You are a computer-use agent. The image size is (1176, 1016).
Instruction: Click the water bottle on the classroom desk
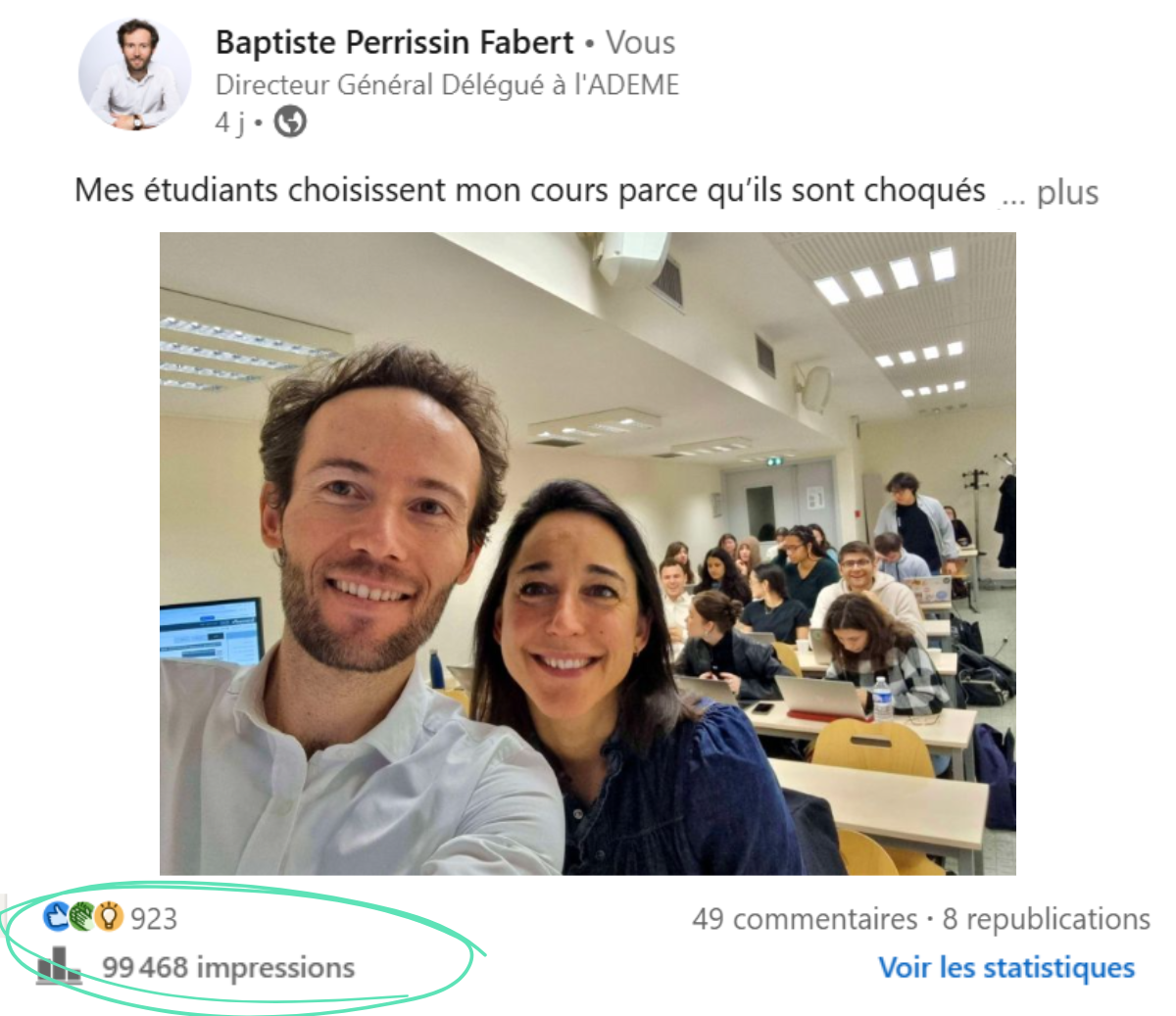point(881,700)
